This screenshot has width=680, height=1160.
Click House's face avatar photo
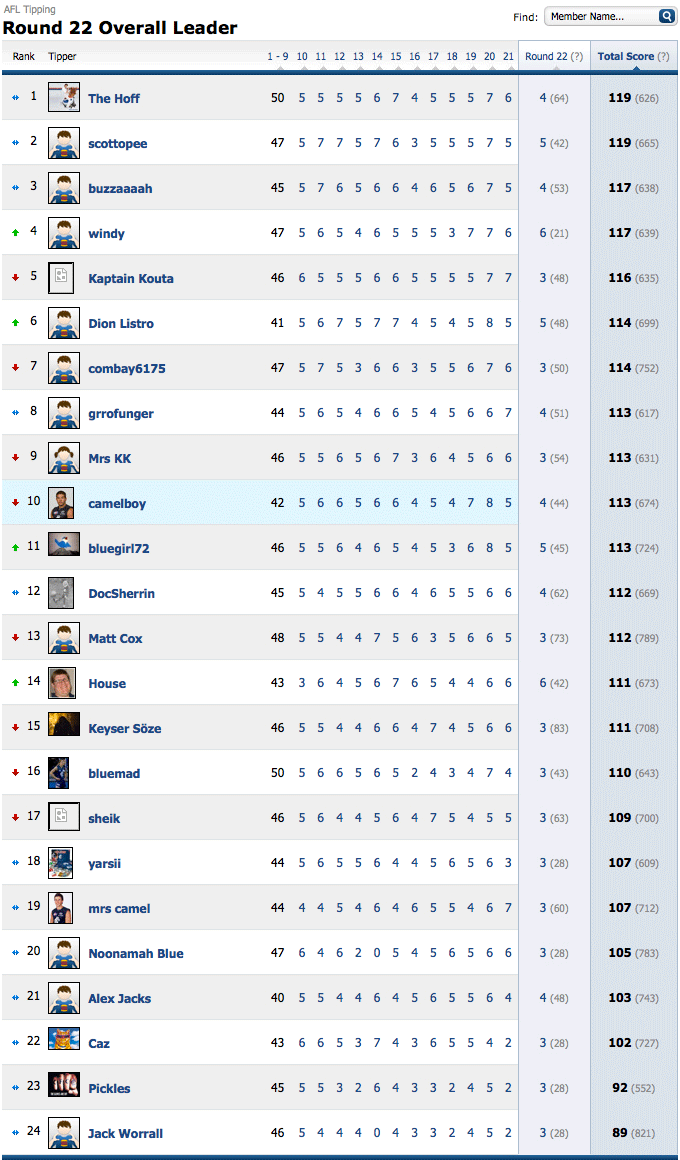[x=61, y=683]
